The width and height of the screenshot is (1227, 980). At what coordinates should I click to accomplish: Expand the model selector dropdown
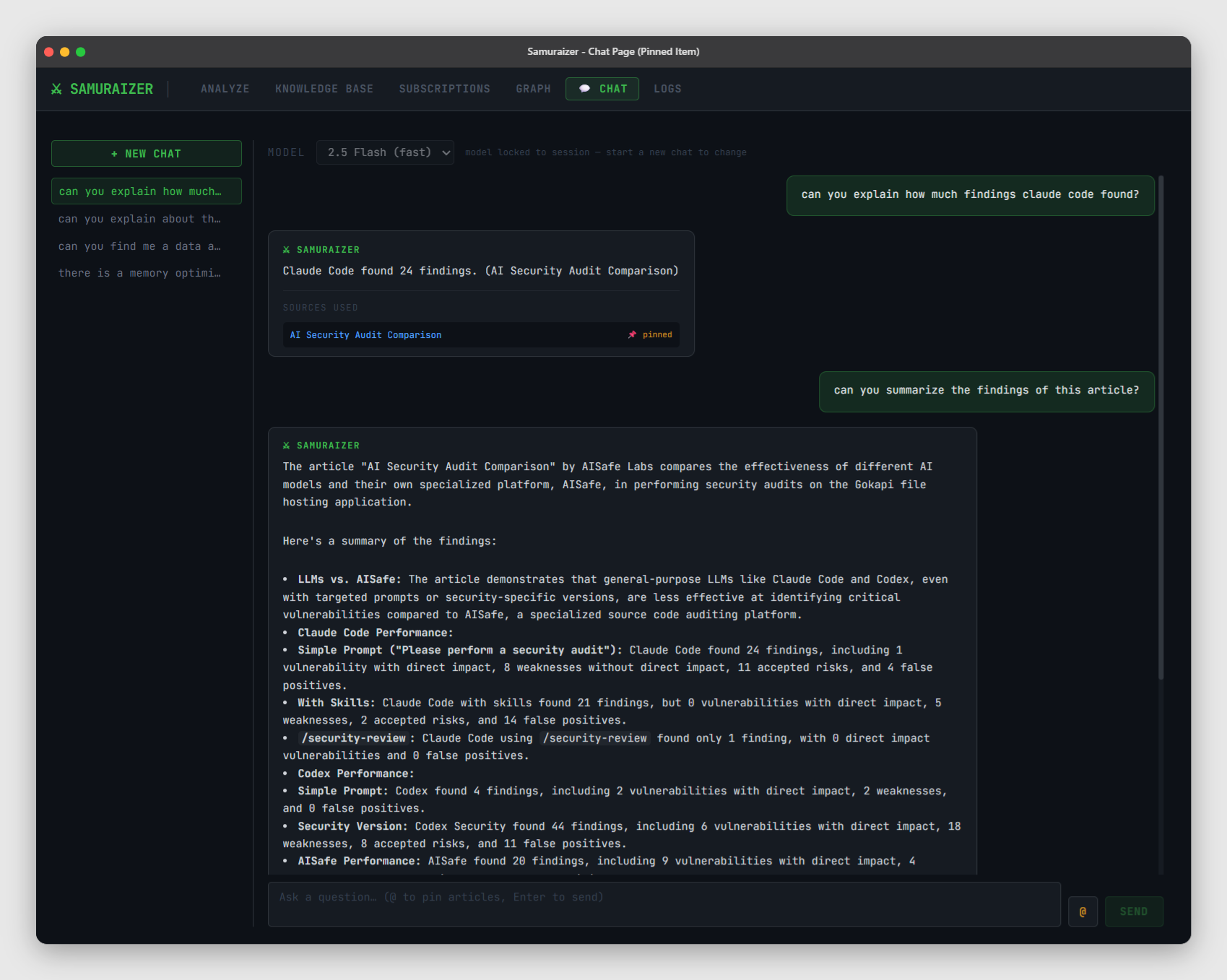(x=385, y=152)
